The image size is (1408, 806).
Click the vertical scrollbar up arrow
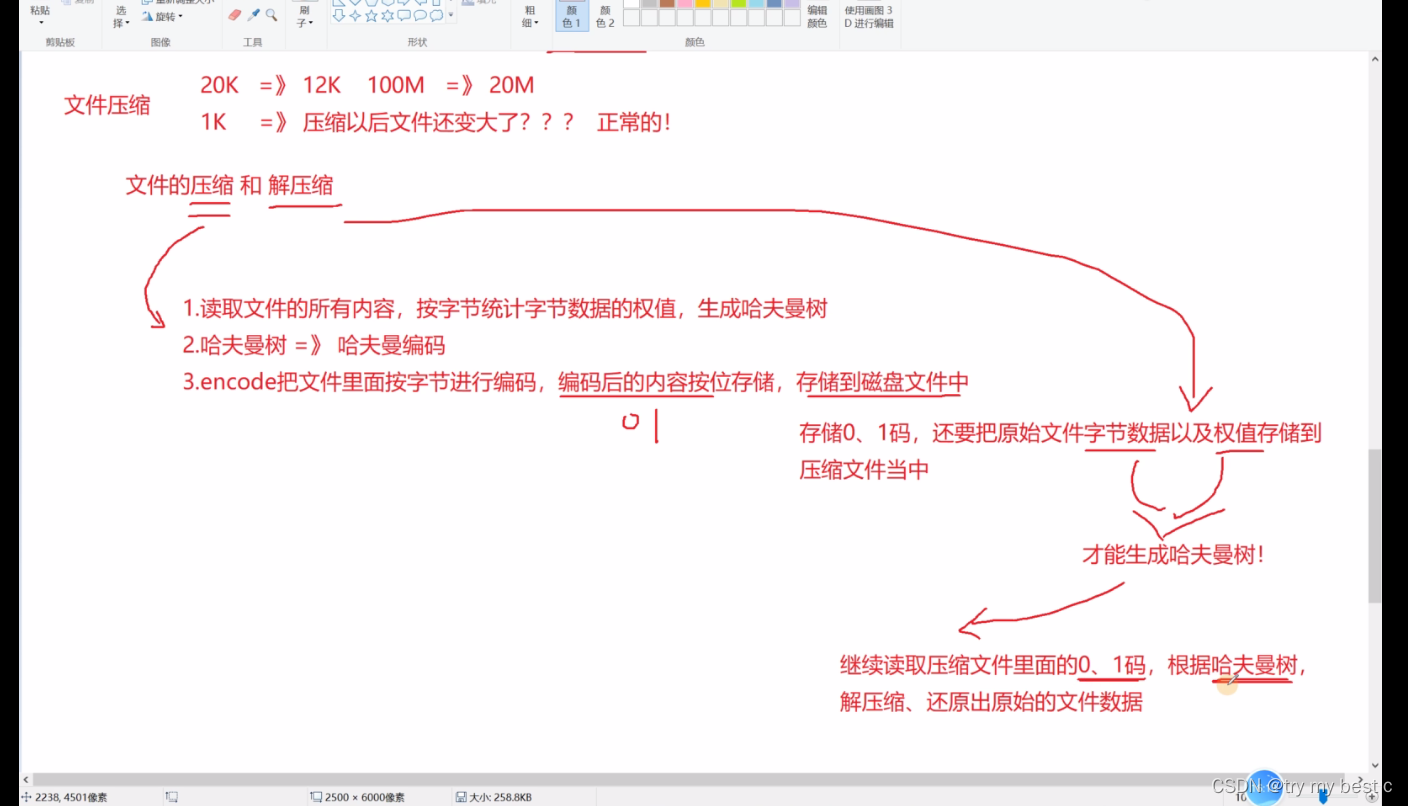1375,59
